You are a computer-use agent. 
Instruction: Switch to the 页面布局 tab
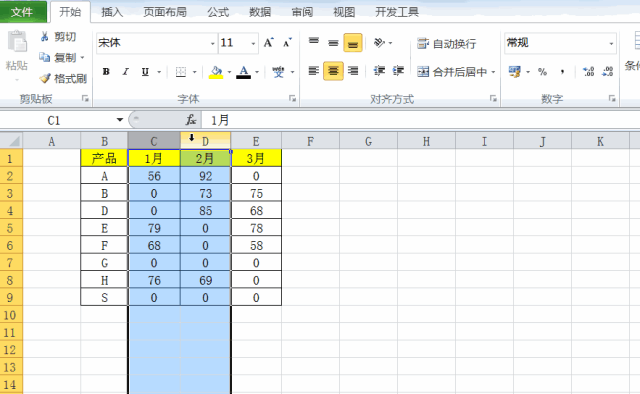pos(165,12)
